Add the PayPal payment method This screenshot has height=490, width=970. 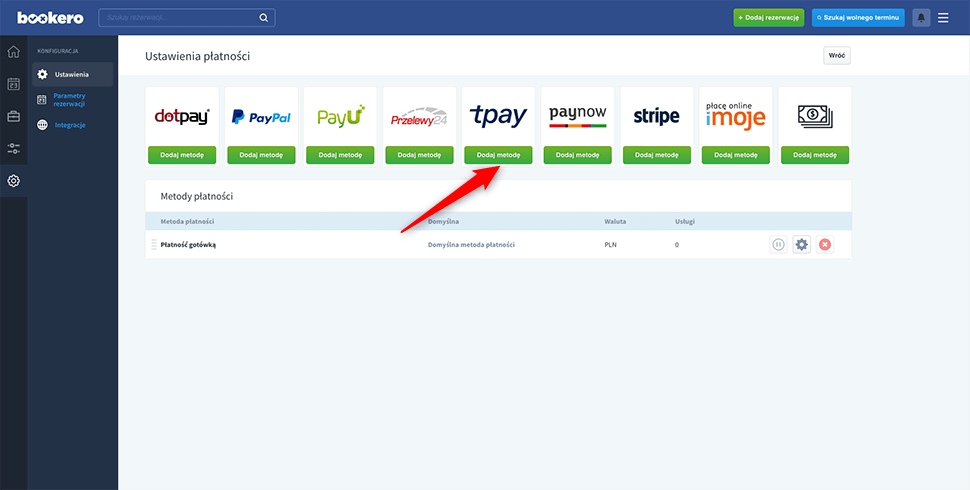261,155
